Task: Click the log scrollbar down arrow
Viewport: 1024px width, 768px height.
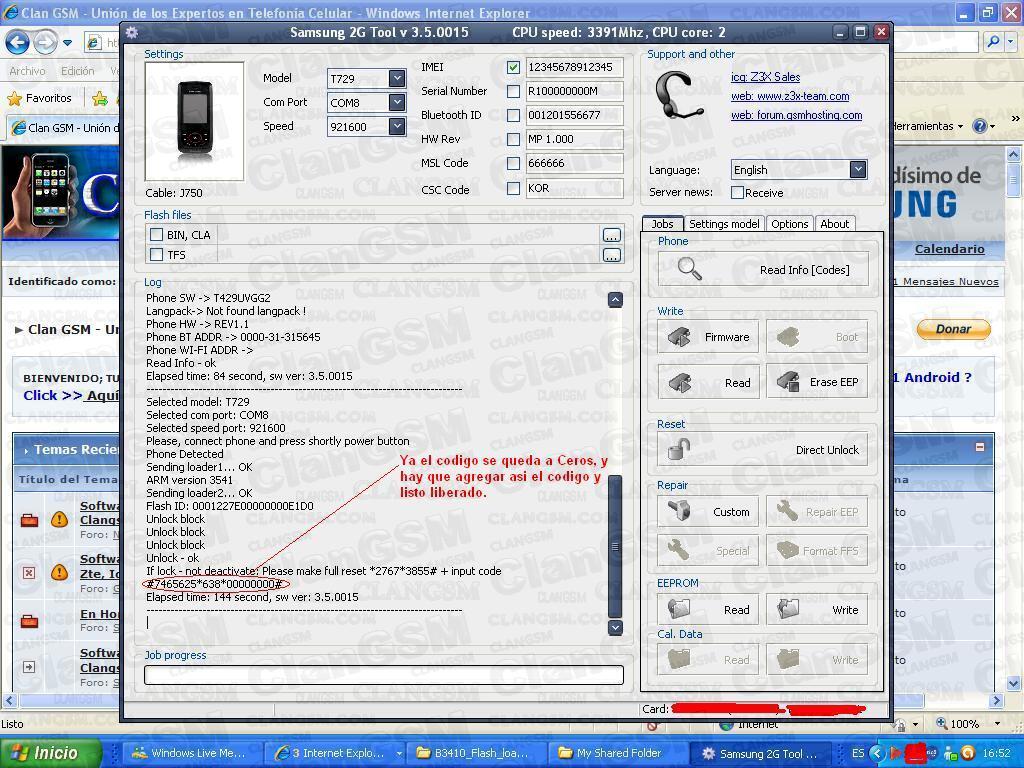Action: click(x=615, y=628)
